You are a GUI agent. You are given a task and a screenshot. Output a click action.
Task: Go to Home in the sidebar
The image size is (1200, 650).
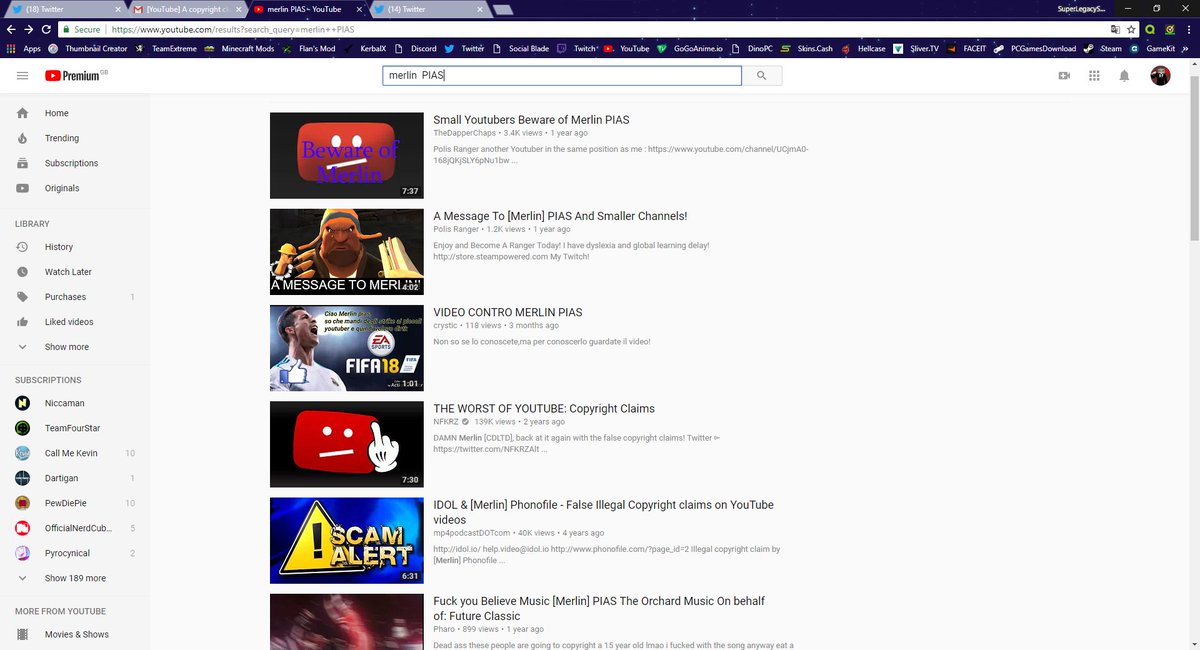pos(75,113)
